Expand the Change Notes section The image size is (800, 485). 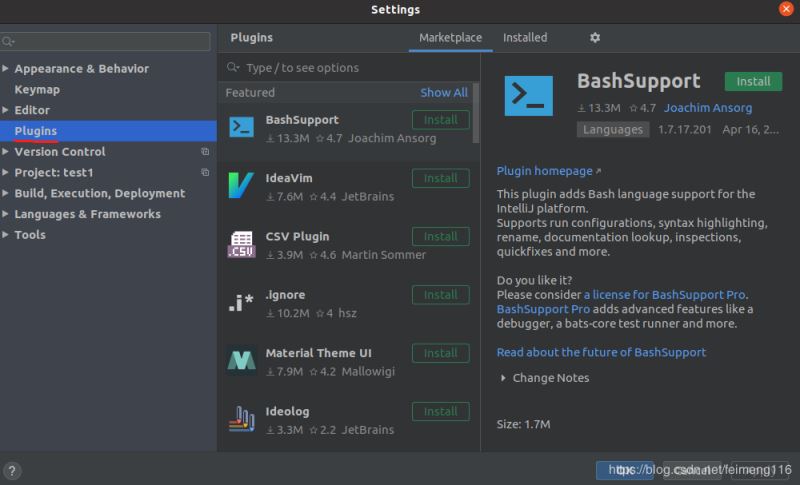pos(503,378)
